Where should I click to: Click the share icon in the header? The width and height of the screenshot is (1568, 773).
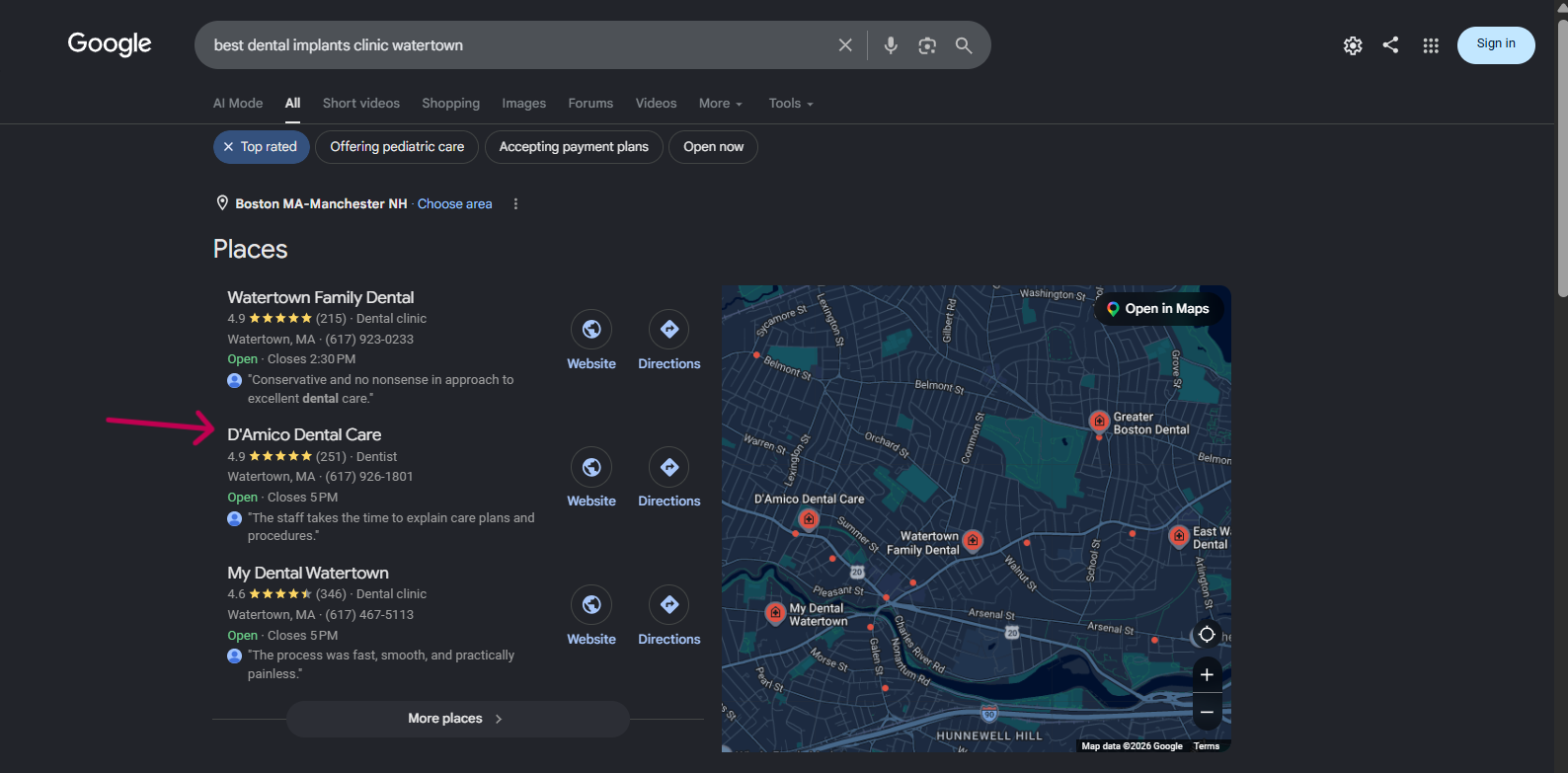tap(1390, 44)
